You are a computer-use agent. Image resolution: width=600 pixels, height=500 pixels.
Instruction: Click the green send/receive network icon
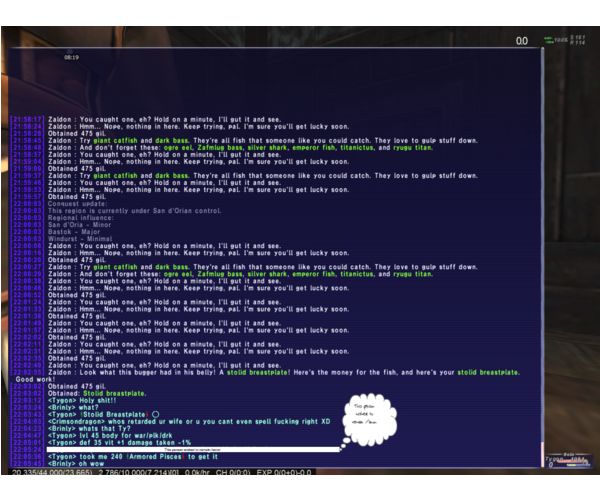click(x=549, y=40)
